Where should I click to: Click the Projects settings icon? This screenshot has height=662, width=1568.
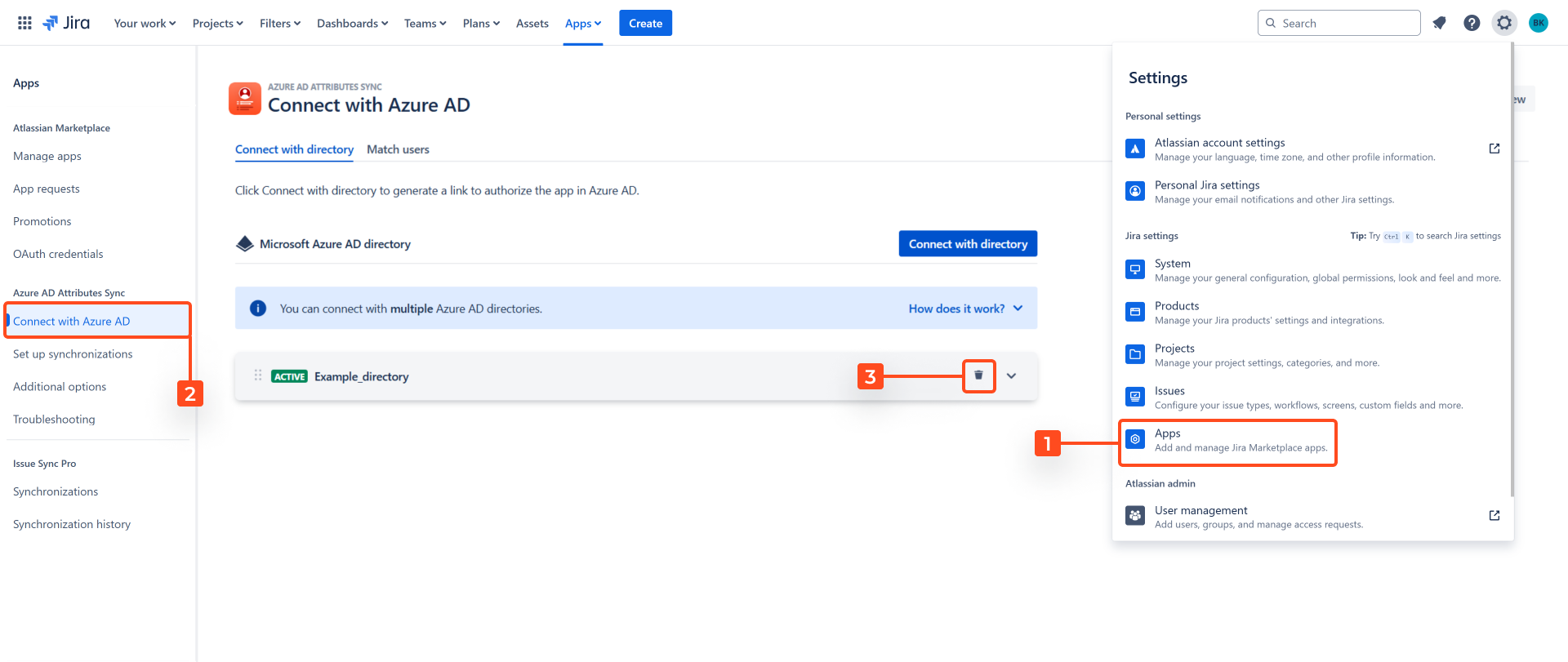[1135, 354]
